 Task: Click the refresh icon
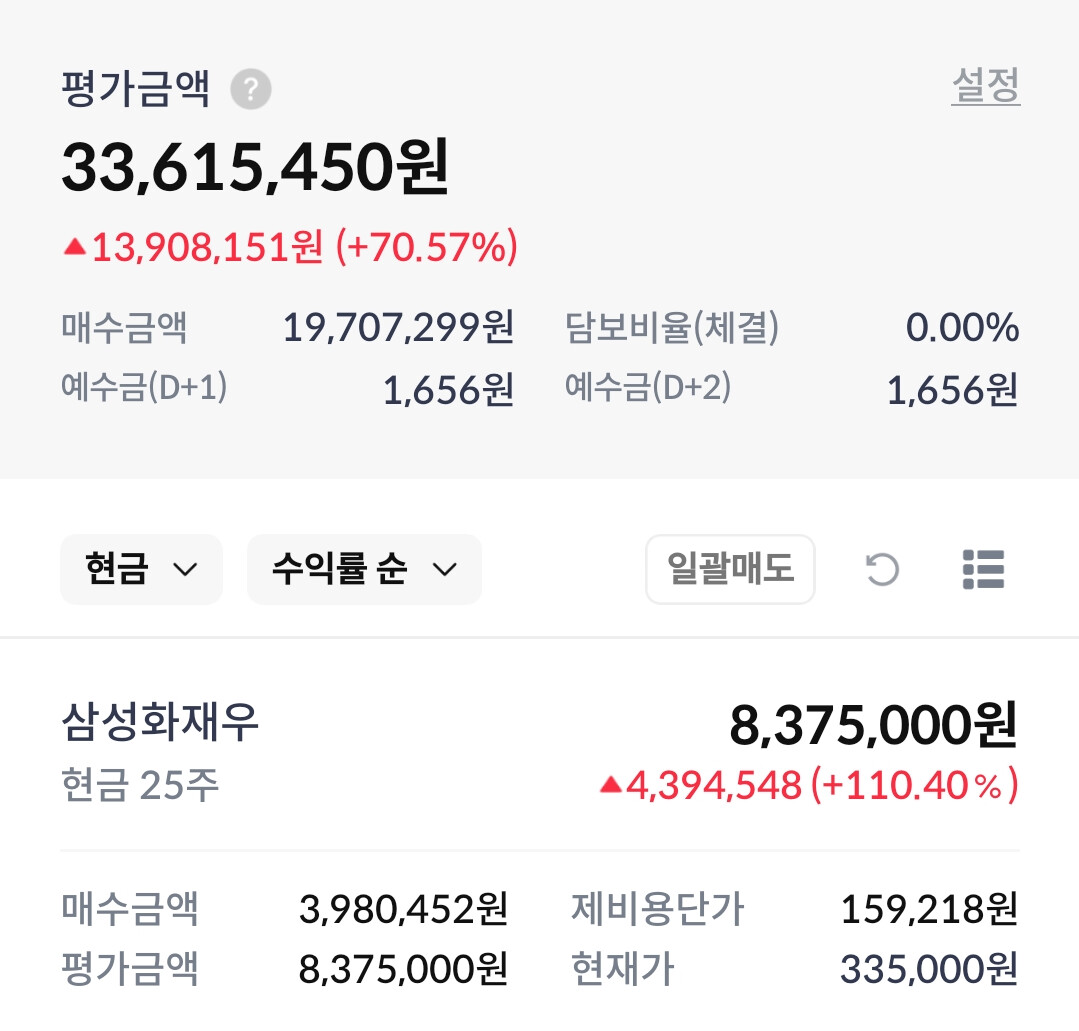point(882,569)
